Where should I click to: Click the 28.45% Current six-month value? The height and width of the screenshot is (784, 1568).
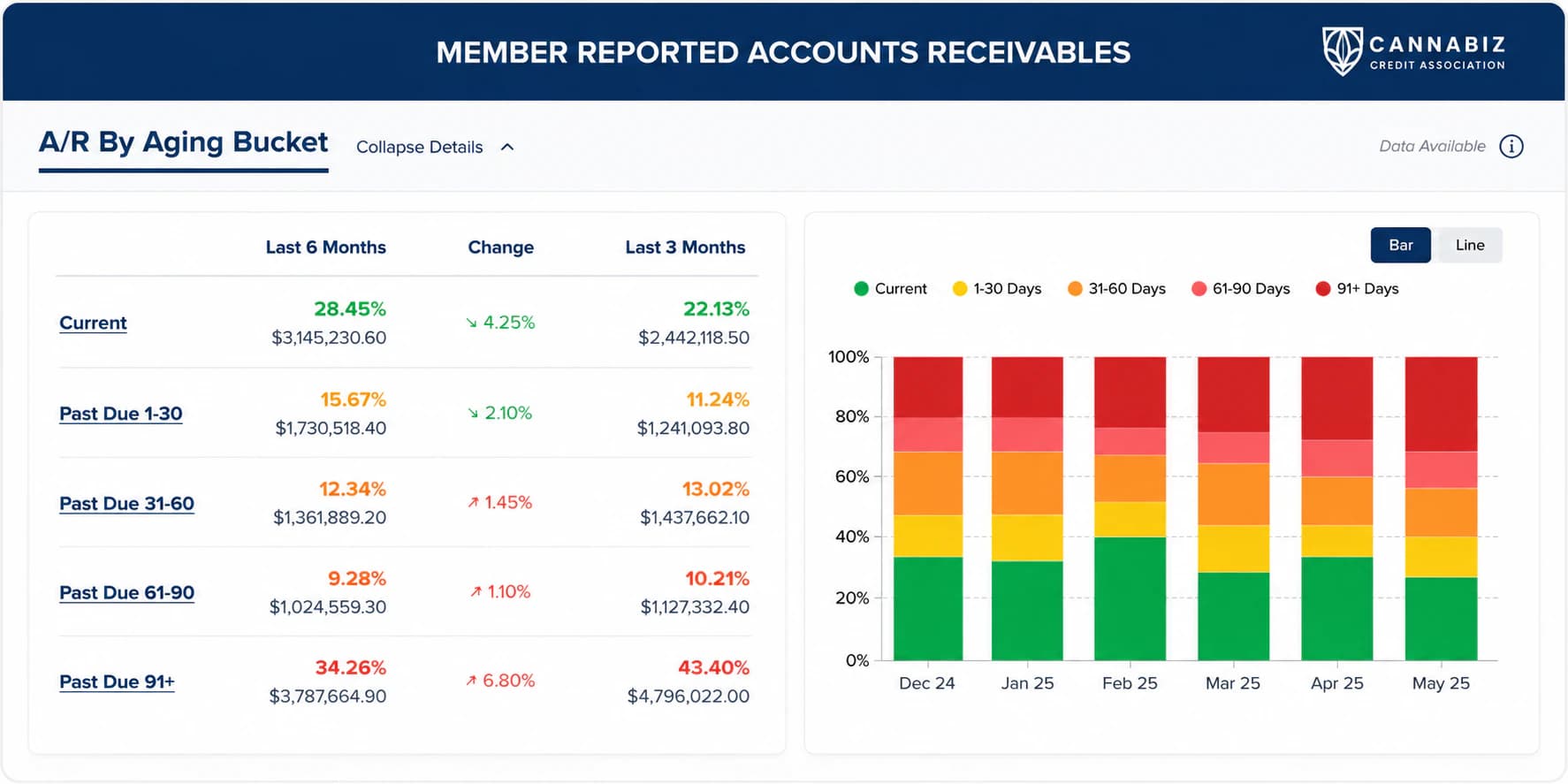[350, 309]
